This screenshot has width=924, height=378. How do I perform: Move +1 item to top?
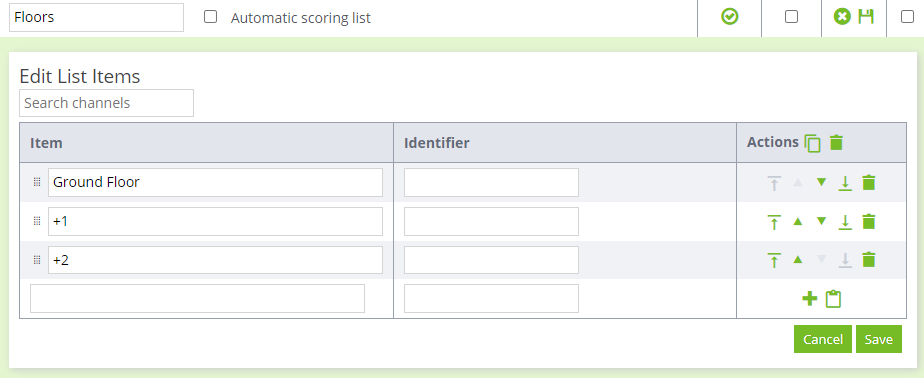[774, 222]
